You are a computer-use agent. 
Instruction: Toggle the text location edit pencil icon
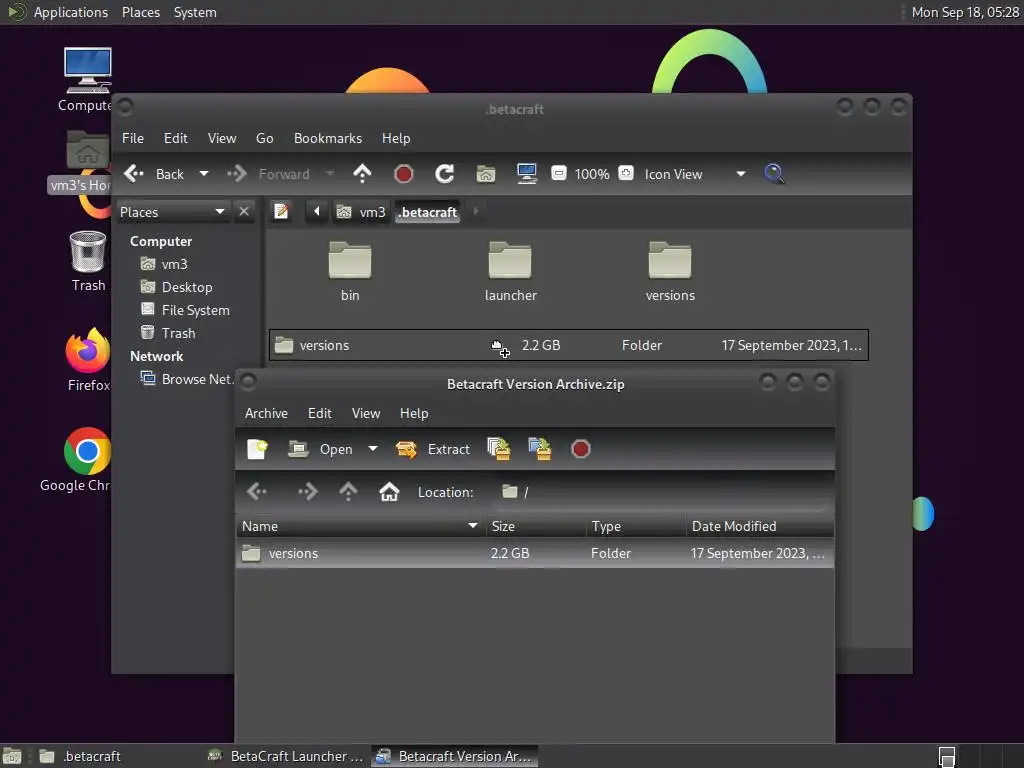281,212
